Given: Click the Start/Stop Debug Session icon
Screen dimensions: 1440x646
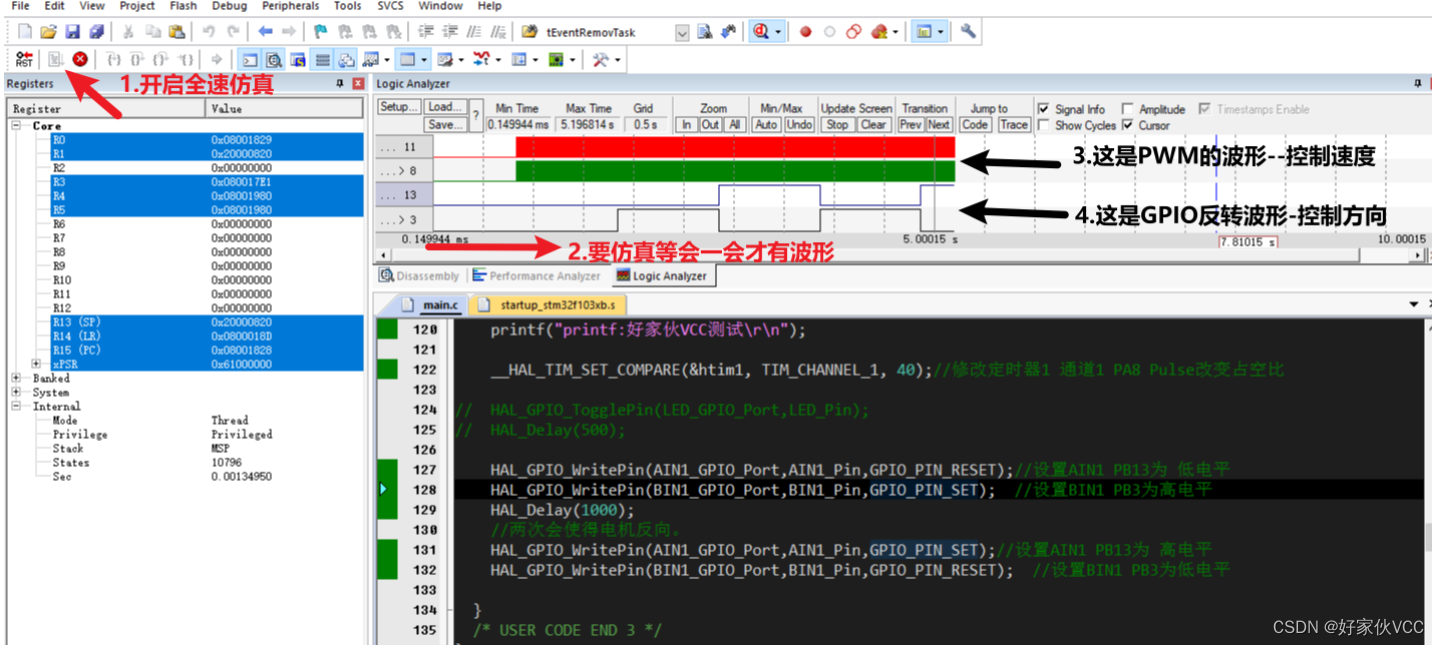Looking at the screenshot, I should click(x=762, y=32).
